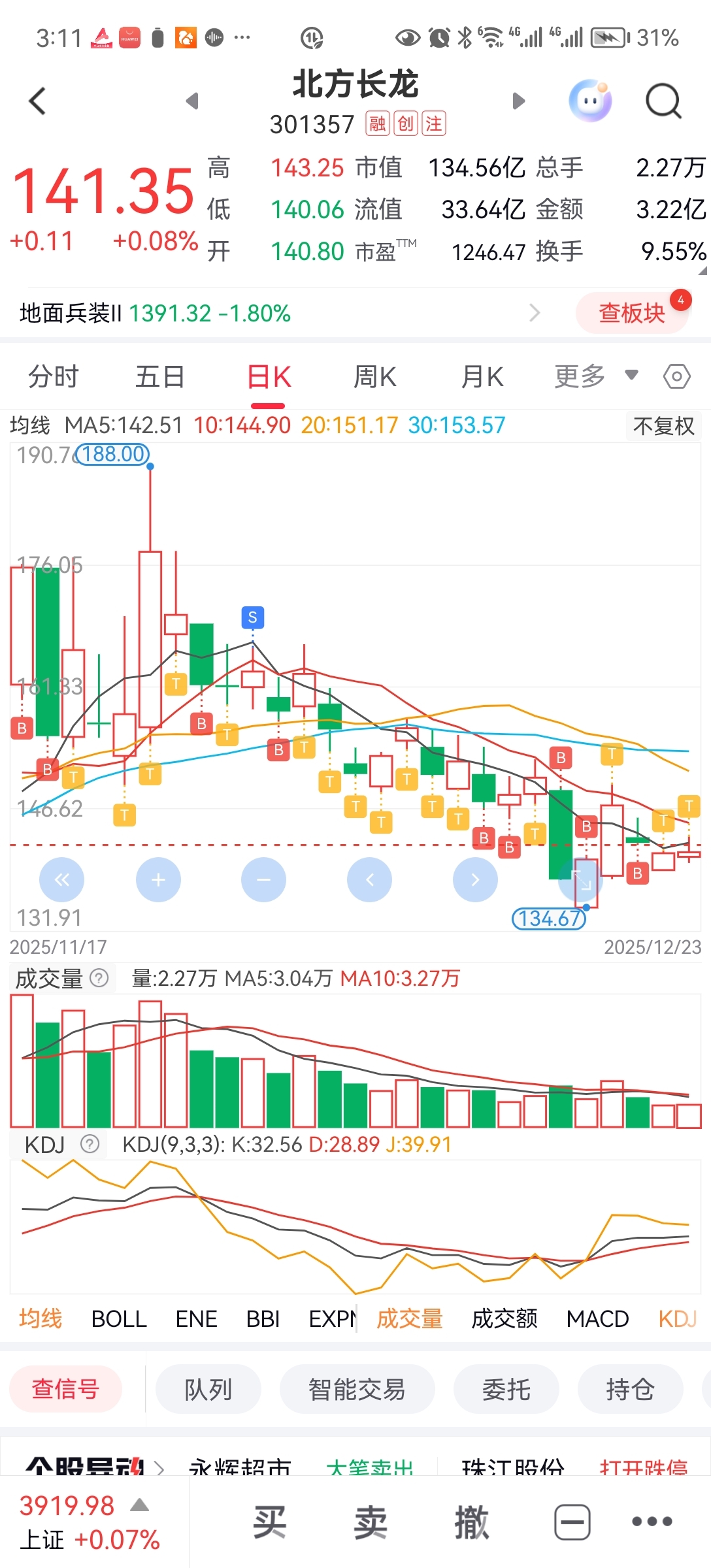
Task: Tap 换手 9.55% value
Action: coord(674,252)
